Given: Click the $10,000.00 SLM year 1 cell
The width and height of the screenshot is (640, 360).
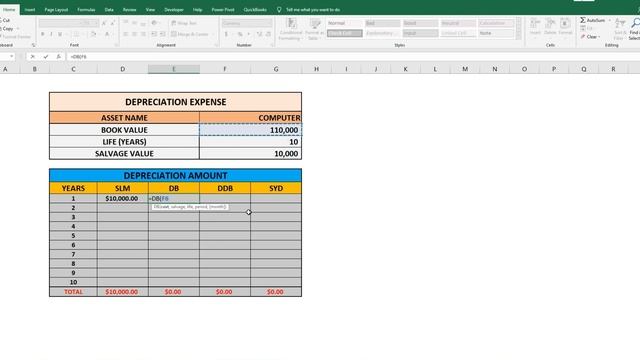Looking at the screenshot, I should (122, 198).
